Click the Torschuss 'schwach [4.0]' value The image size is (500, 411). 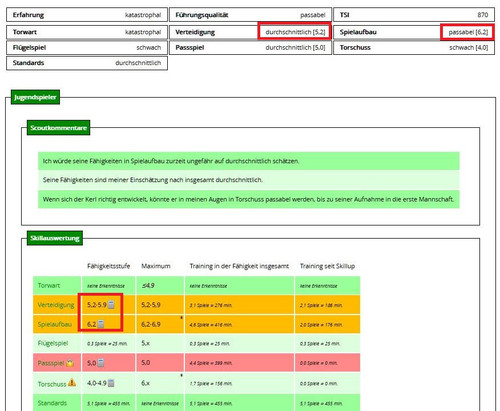[468, 47]
